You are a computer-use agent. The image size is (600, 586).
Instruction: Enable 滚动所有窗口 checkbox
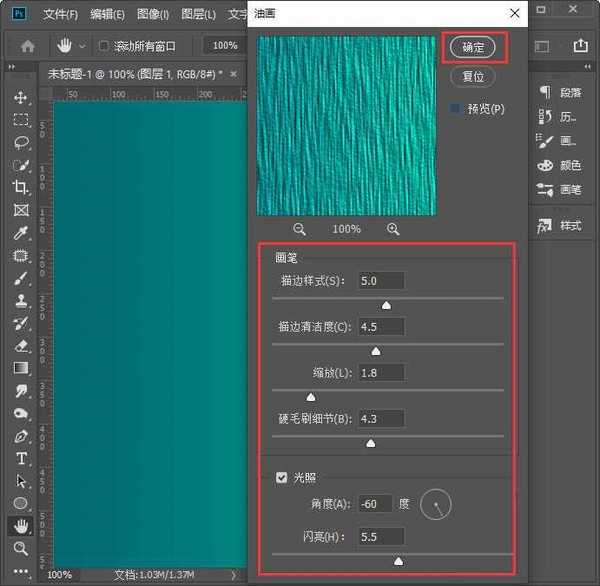coord(104,46)
